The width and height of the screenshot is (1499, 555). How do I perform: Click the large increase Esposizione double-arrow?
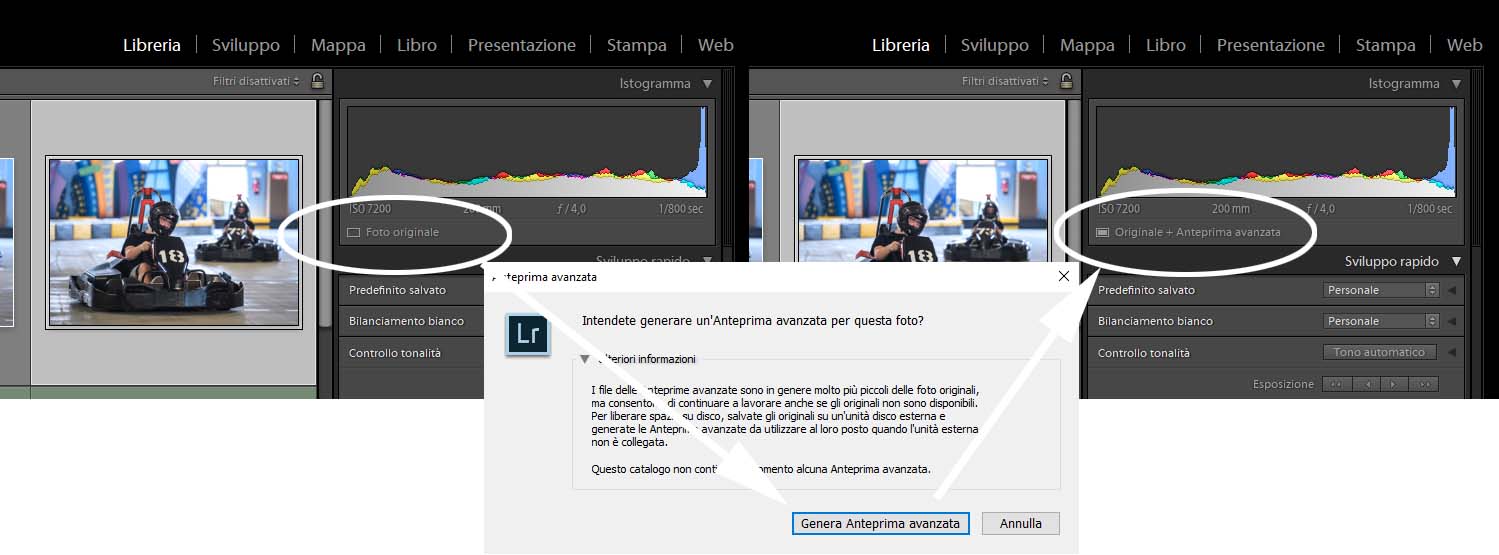[1424, 384]
